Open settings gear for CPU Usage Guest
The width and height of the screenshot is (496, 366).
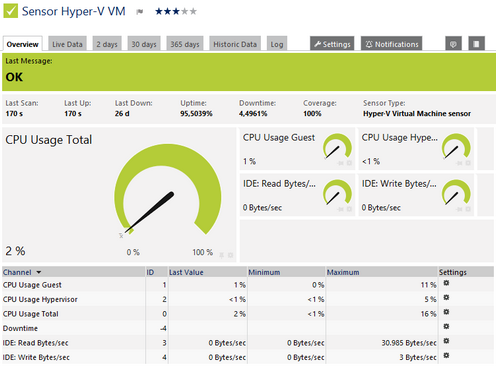446,283
